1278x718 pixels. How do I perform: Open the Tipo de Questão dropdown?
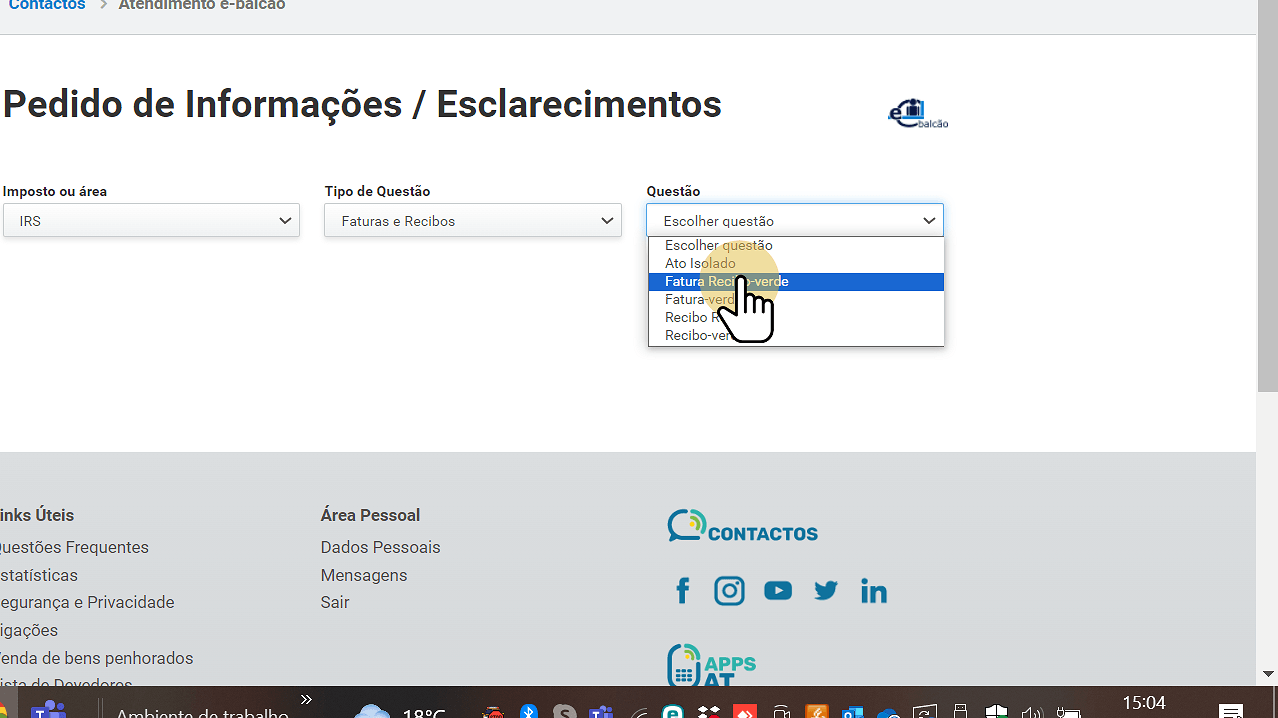pos(472,221)
